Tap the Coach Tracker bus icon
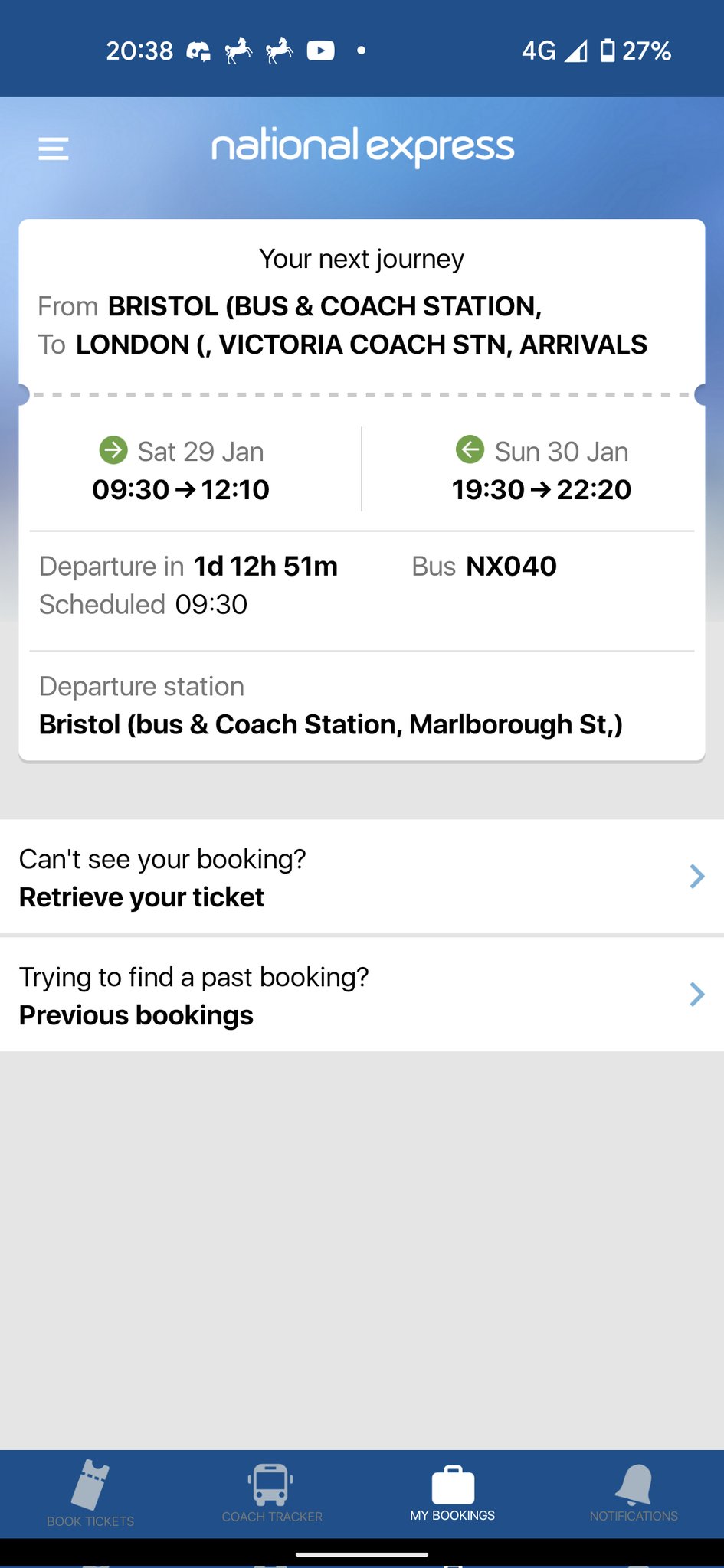Screen dimensions: 724x1568 click(270, 1483)
